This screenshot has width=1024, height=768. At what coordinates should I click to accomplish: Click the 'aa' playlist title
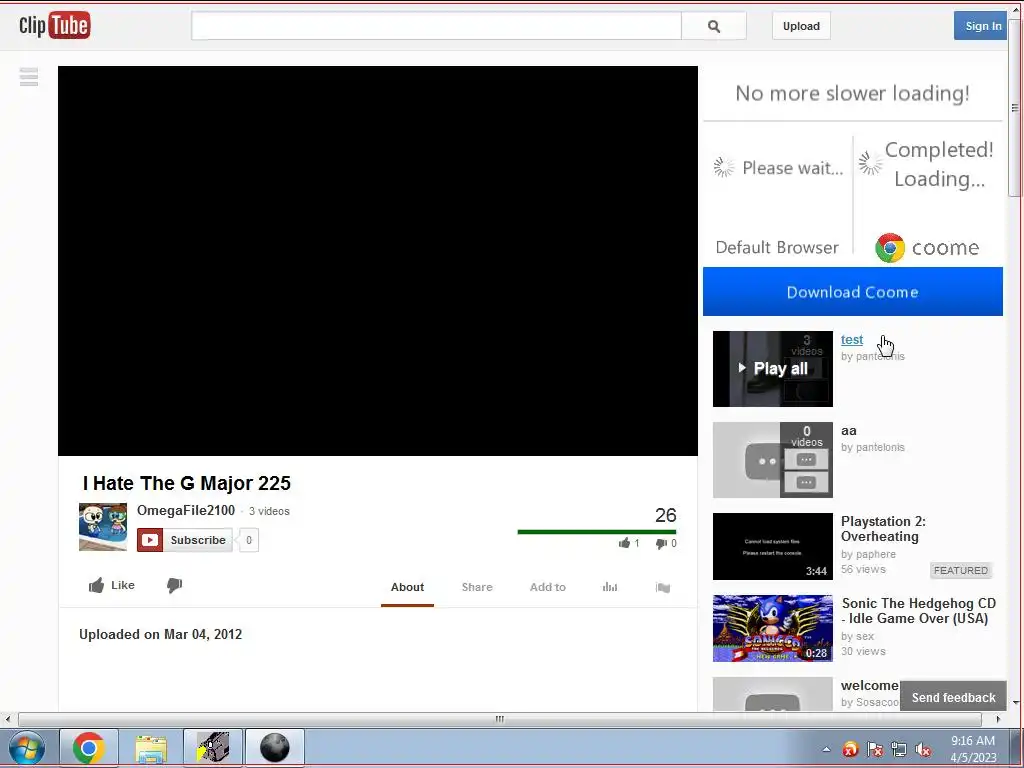[x=848, y=430]
